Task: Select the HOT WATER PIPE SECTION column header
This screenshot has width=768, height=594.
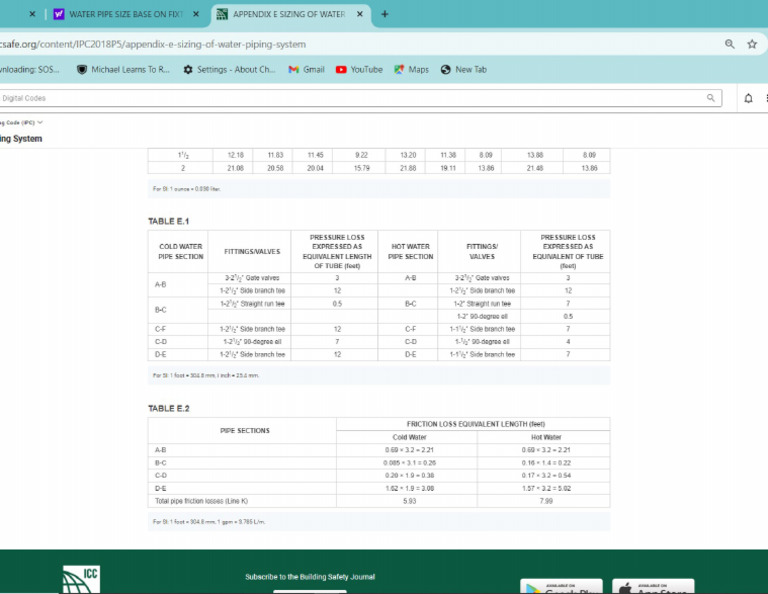Action: [410, 251]
